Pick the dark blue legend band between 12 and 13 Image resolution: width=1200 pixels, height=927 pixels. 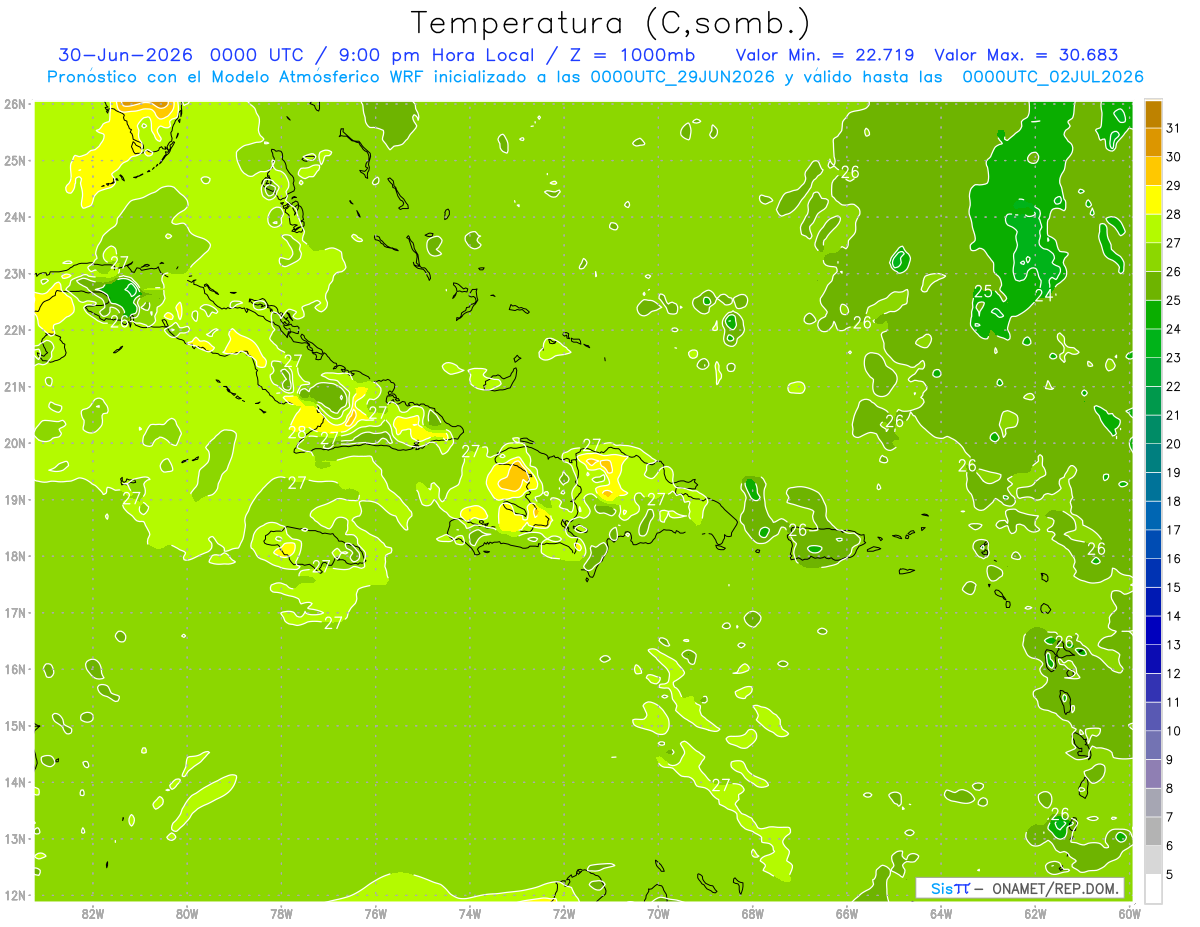[x=1153, y=659]
